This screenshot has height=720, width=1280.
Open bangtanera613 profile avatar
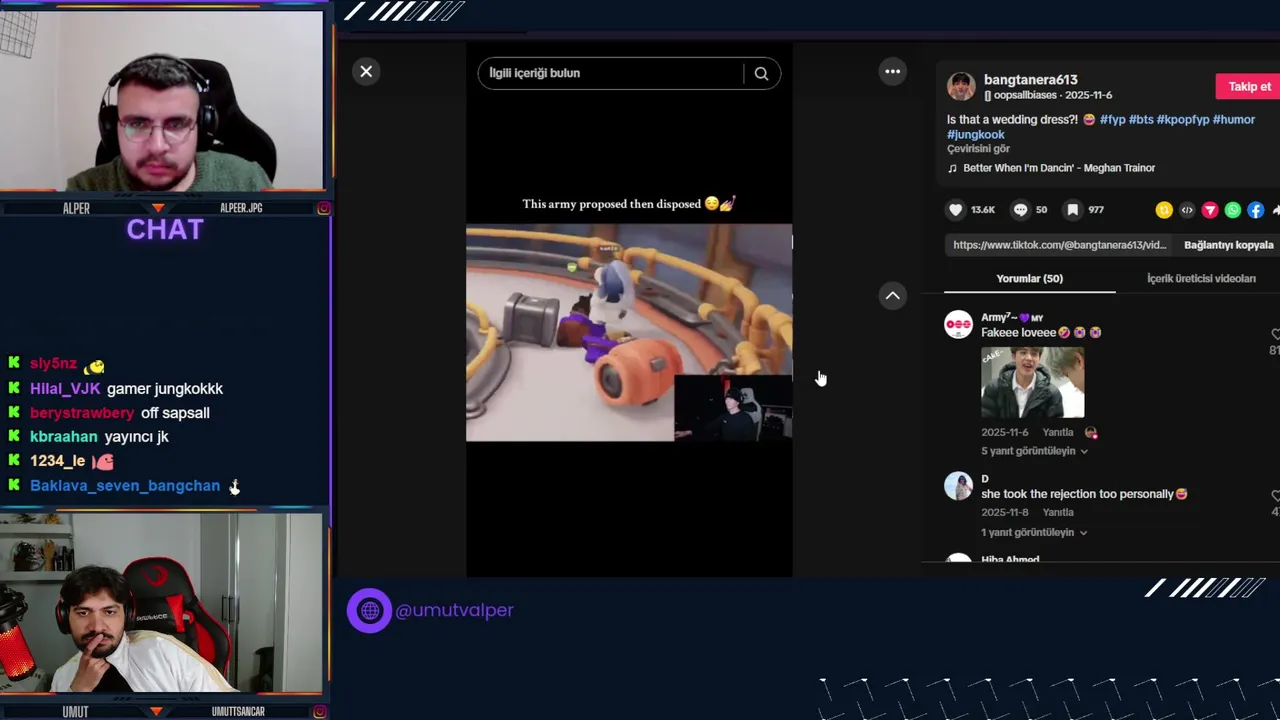pos(961,86)
